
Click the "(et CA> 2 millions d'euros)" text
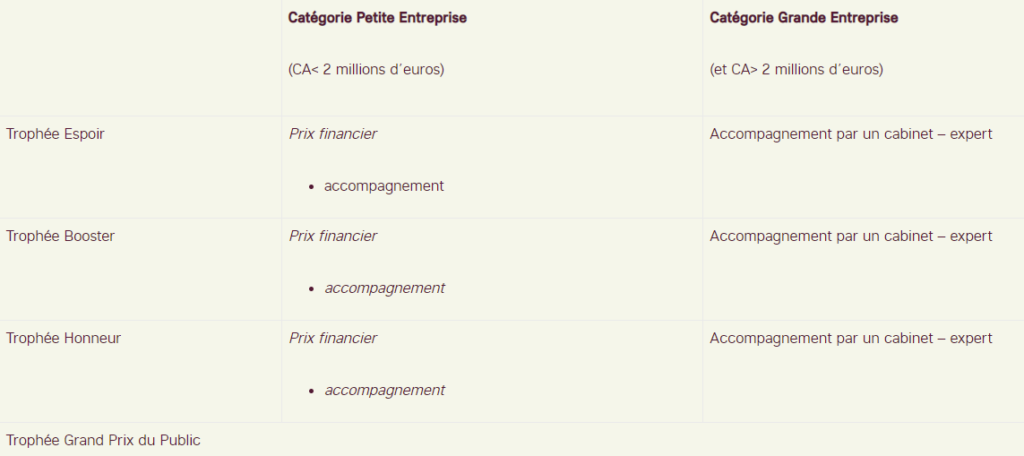pyautogui.click(x=796, y=70)
